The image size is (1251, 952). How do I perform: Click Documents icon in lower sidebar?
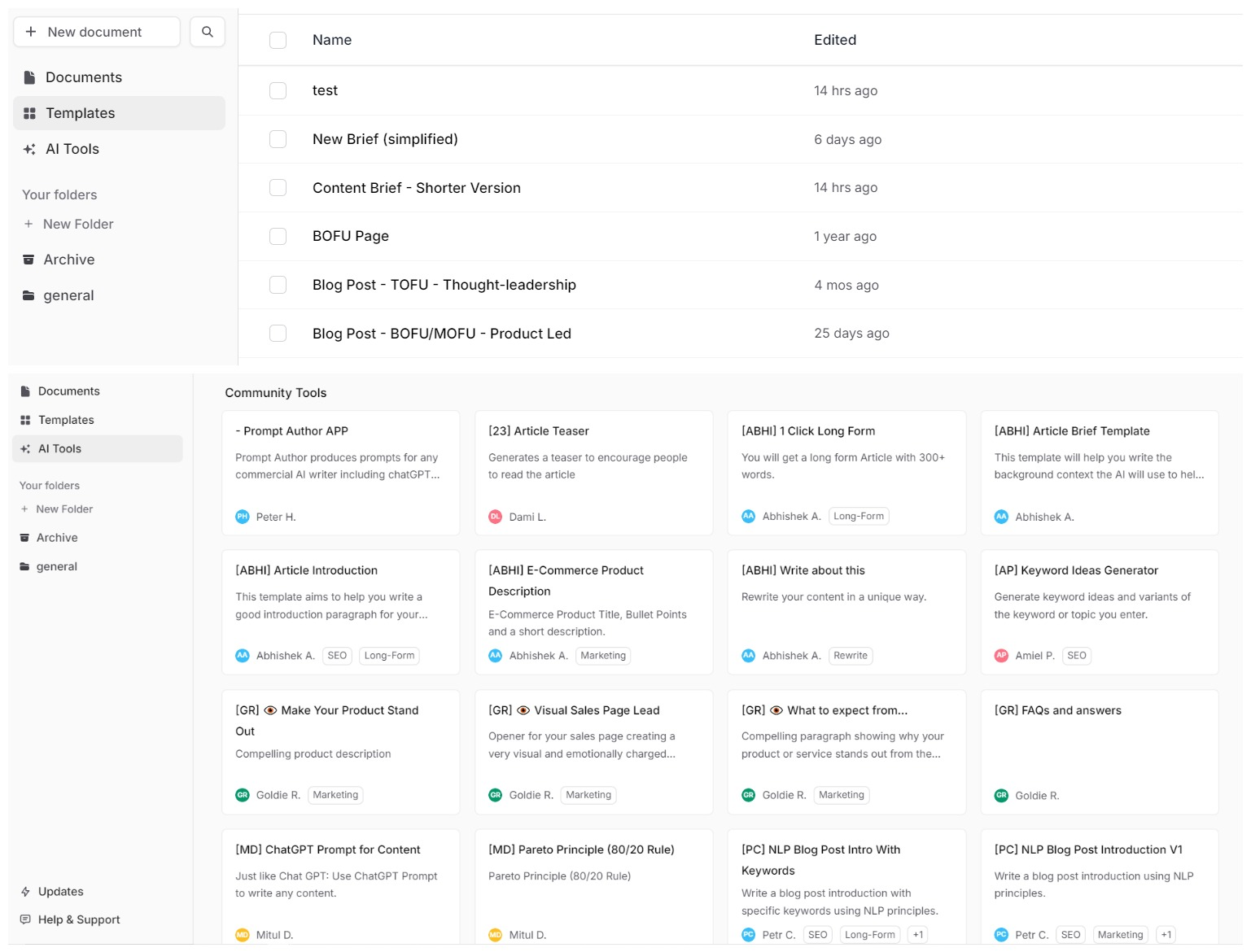click(x=25, y=391)
